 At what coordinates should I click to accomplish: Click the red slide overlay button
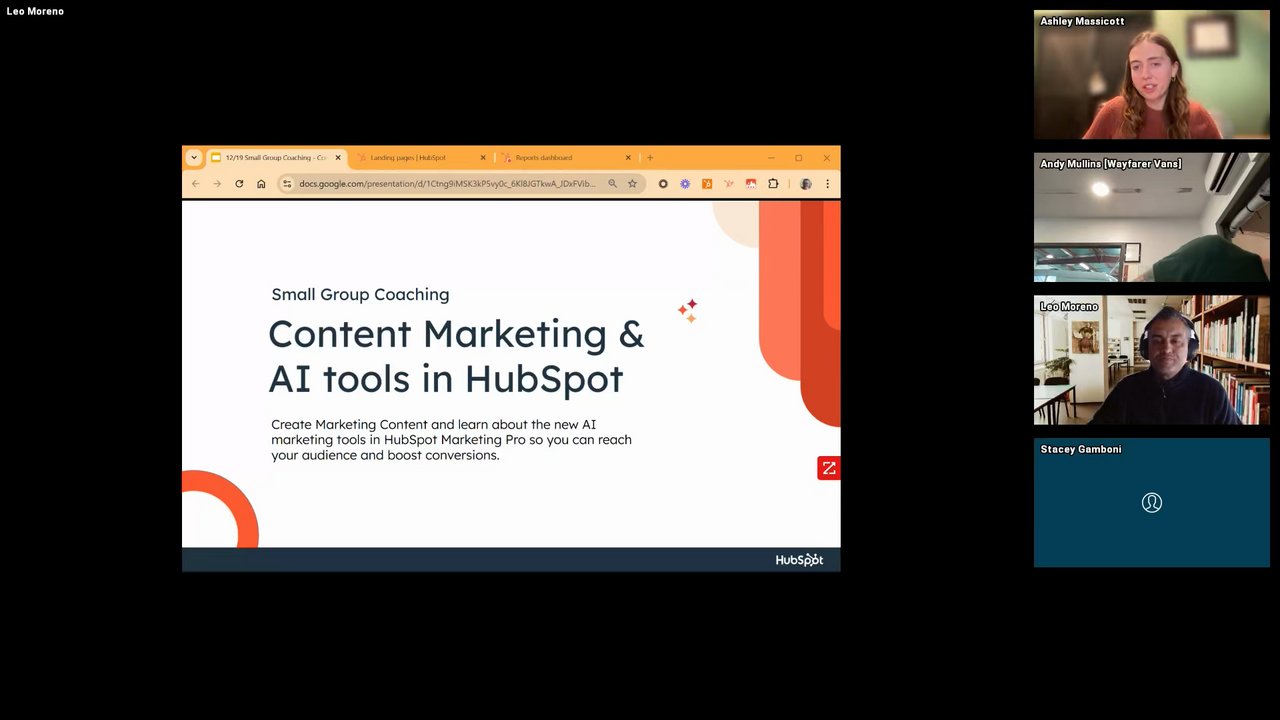click(829, 468)
